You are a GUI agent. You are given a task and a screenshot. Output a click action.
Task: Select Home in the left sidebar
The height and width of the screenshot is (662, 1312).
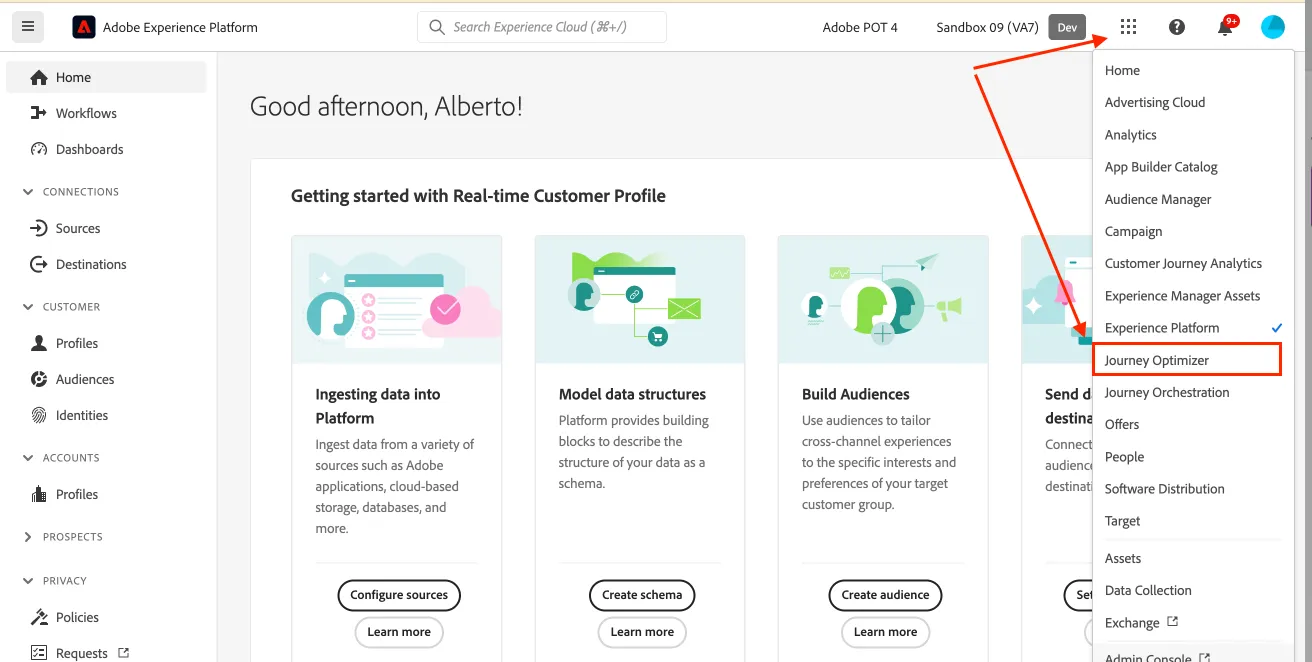(106, 77)
